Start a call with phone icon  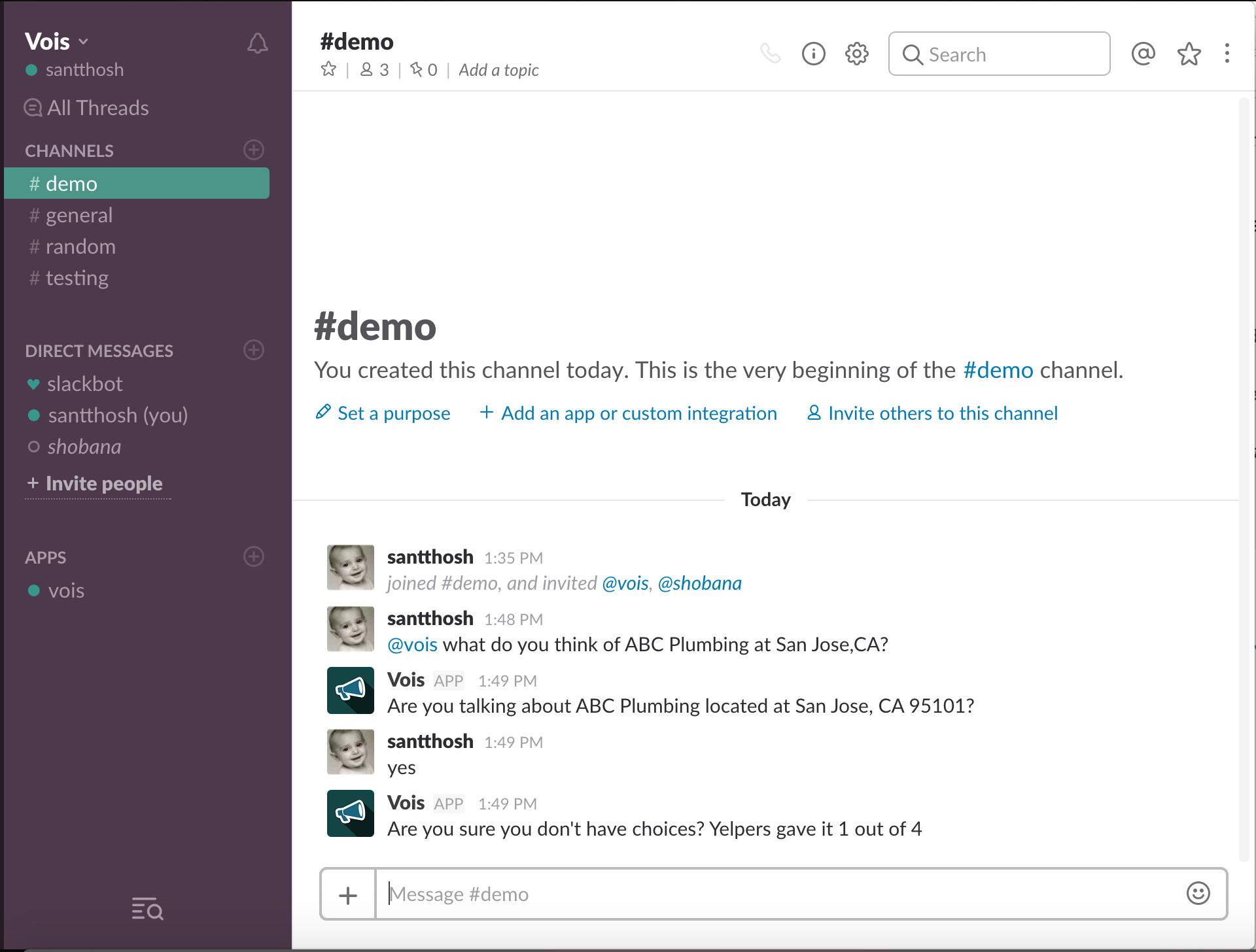click(771, 54)
